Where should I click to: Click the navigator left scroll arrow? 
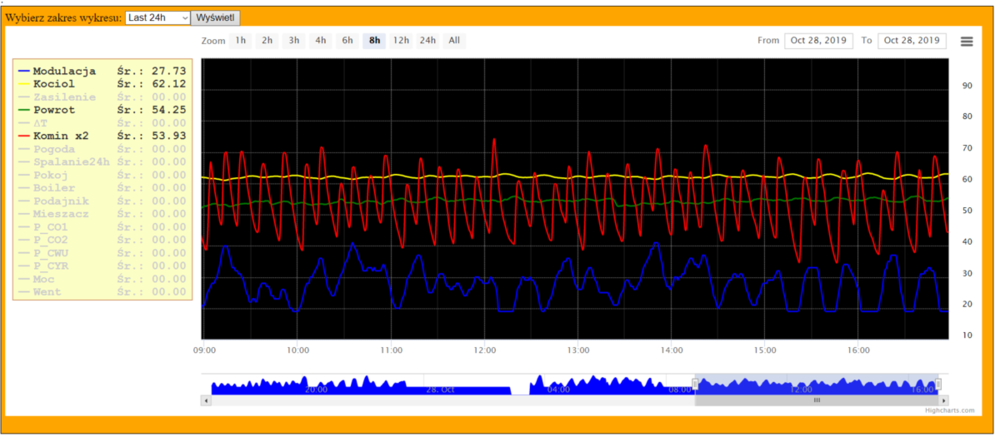206,400
